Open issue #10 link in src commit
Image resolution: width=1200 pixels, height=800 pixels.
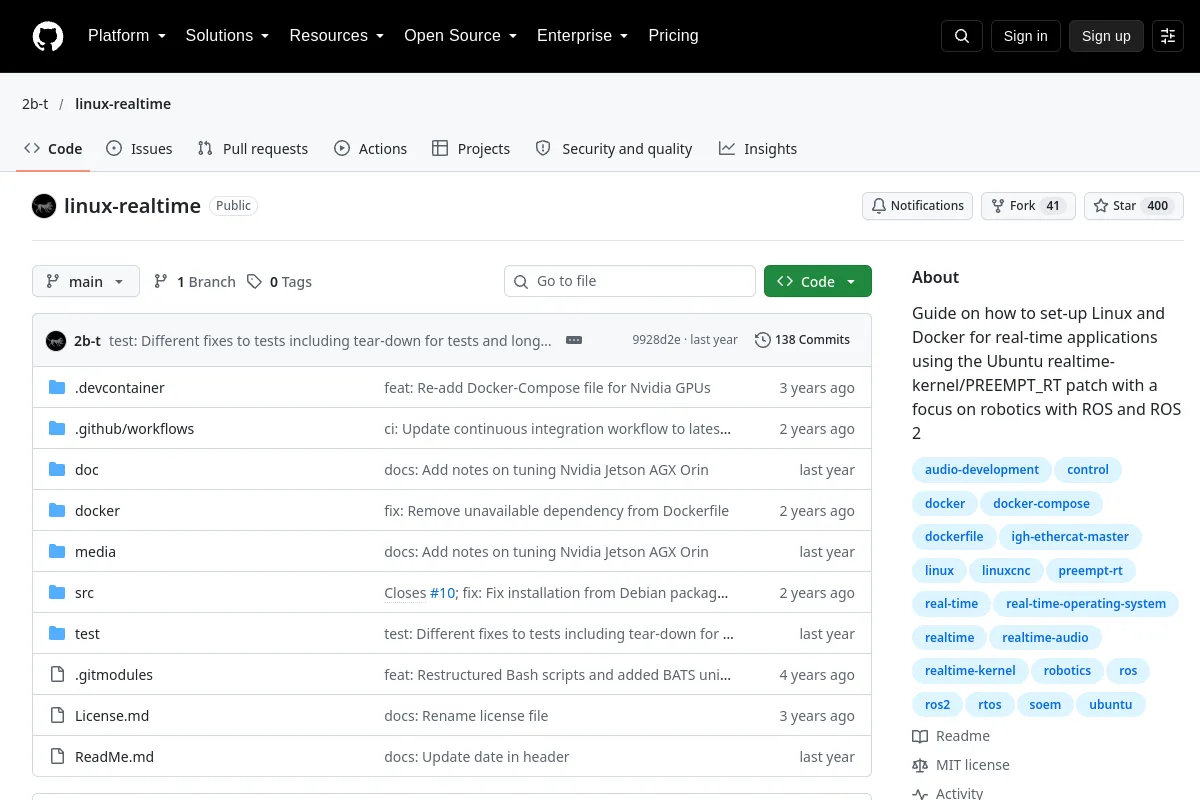pos(442,593)
